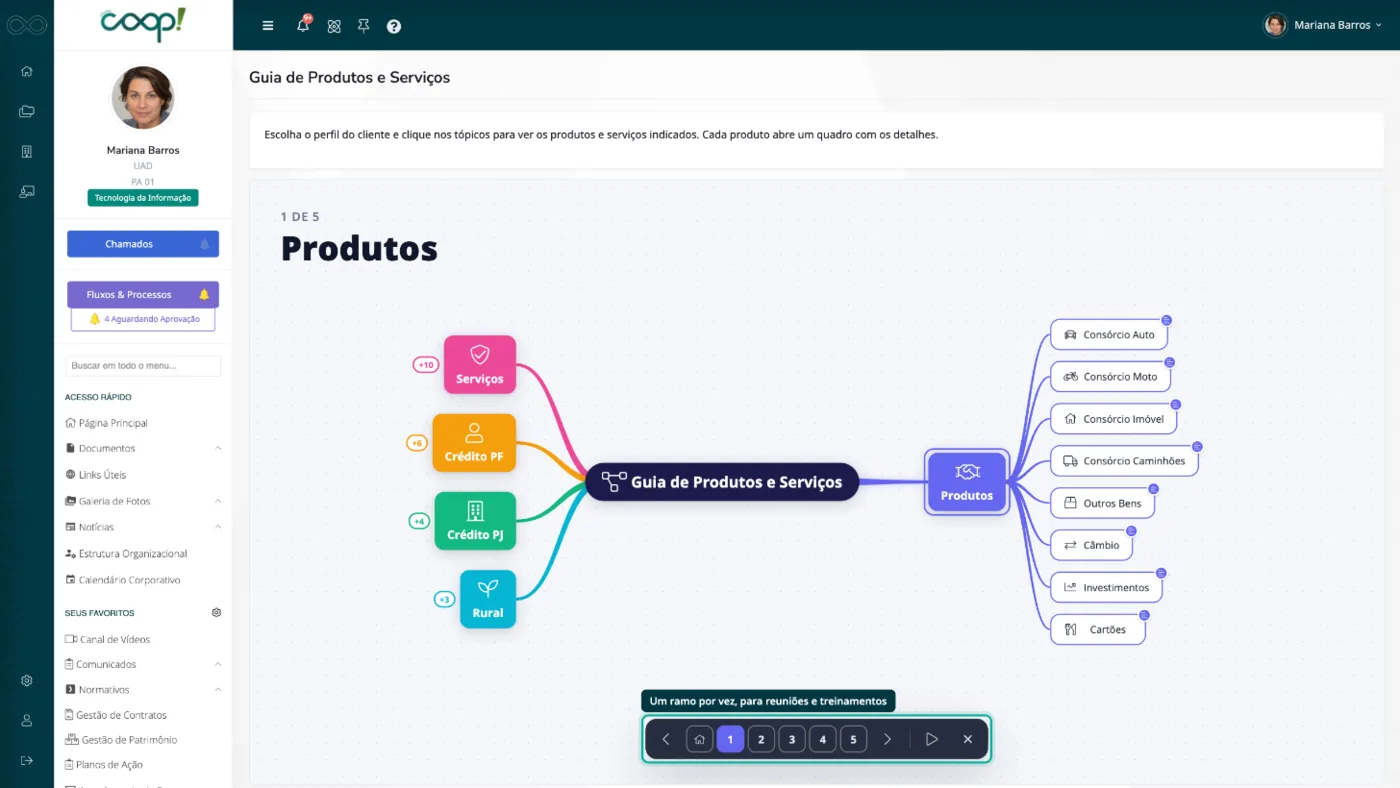This screenshot has width=1400, height=788.
Task: Open the Investimentos product node
Action: pyautogui.click(x=1107, y=587)
